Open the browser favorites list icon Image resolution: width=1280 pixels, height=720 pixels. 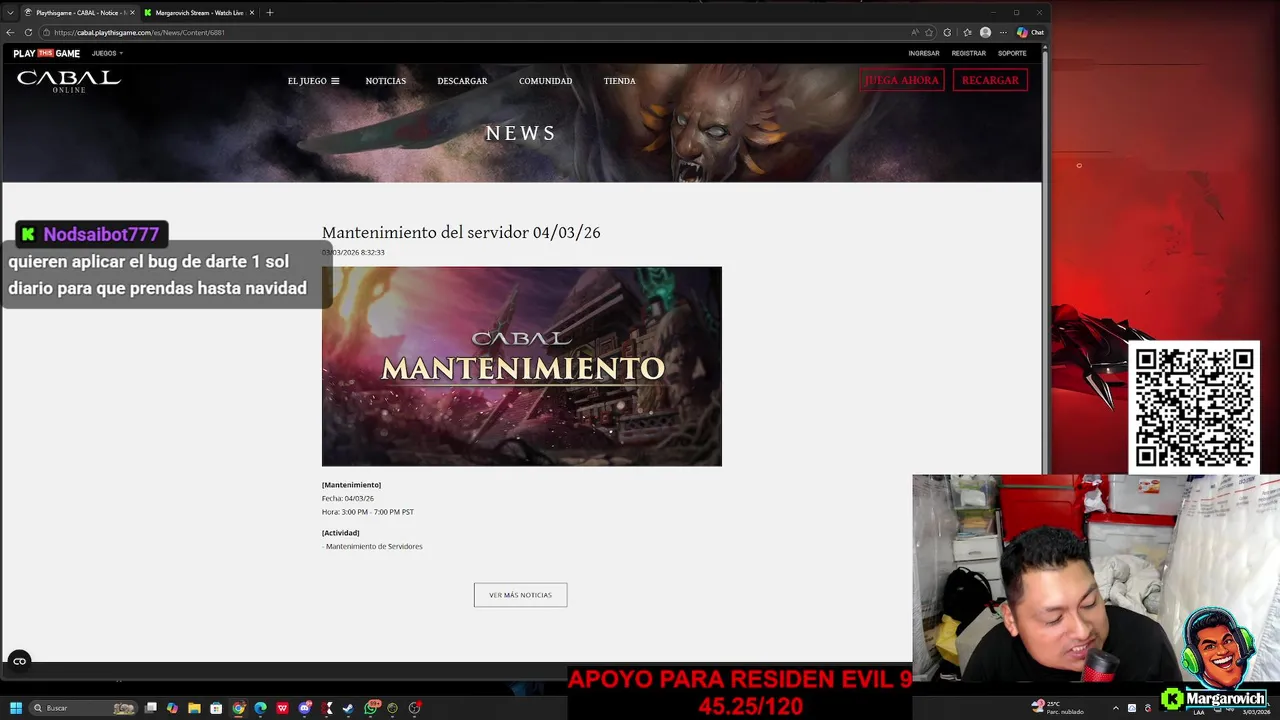pyautogui.click(x=967, y=32)
